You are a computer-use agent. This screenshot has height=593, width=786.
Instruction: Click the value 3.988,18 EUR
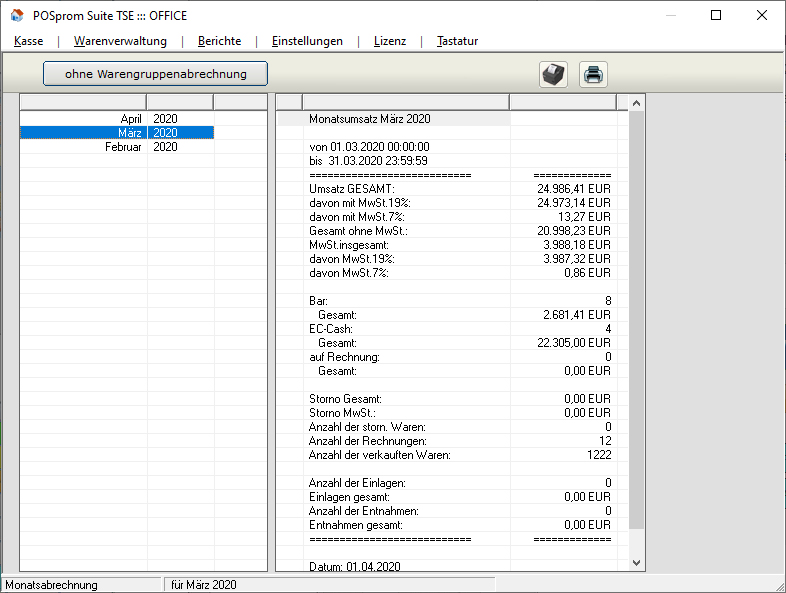coord(577,245)
